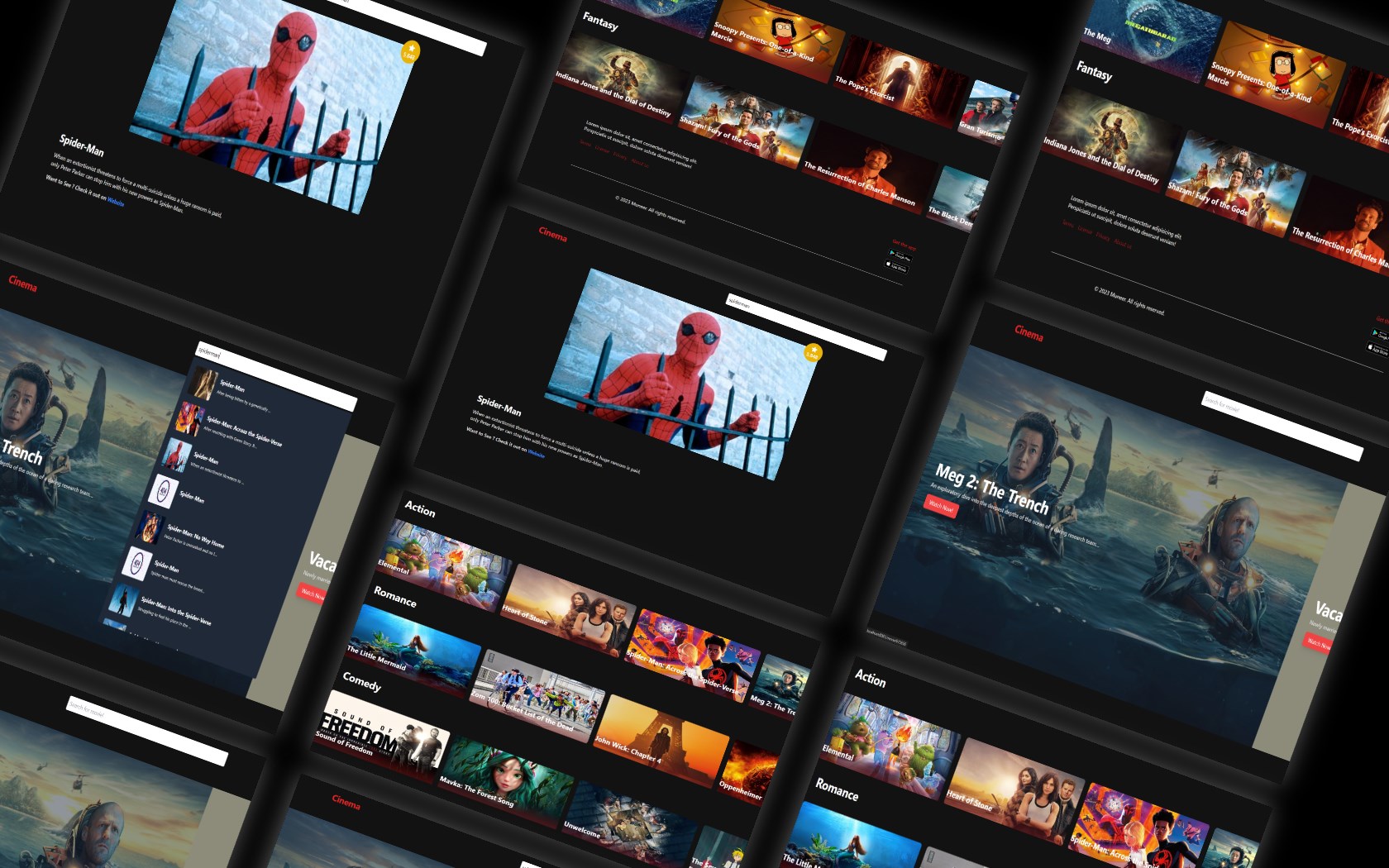This screenshot has width=1389, height=868.
Task: Open Shazam! Fury of the Gods in top-center panel
Action: pyautogui.click(x=747, y=122)
